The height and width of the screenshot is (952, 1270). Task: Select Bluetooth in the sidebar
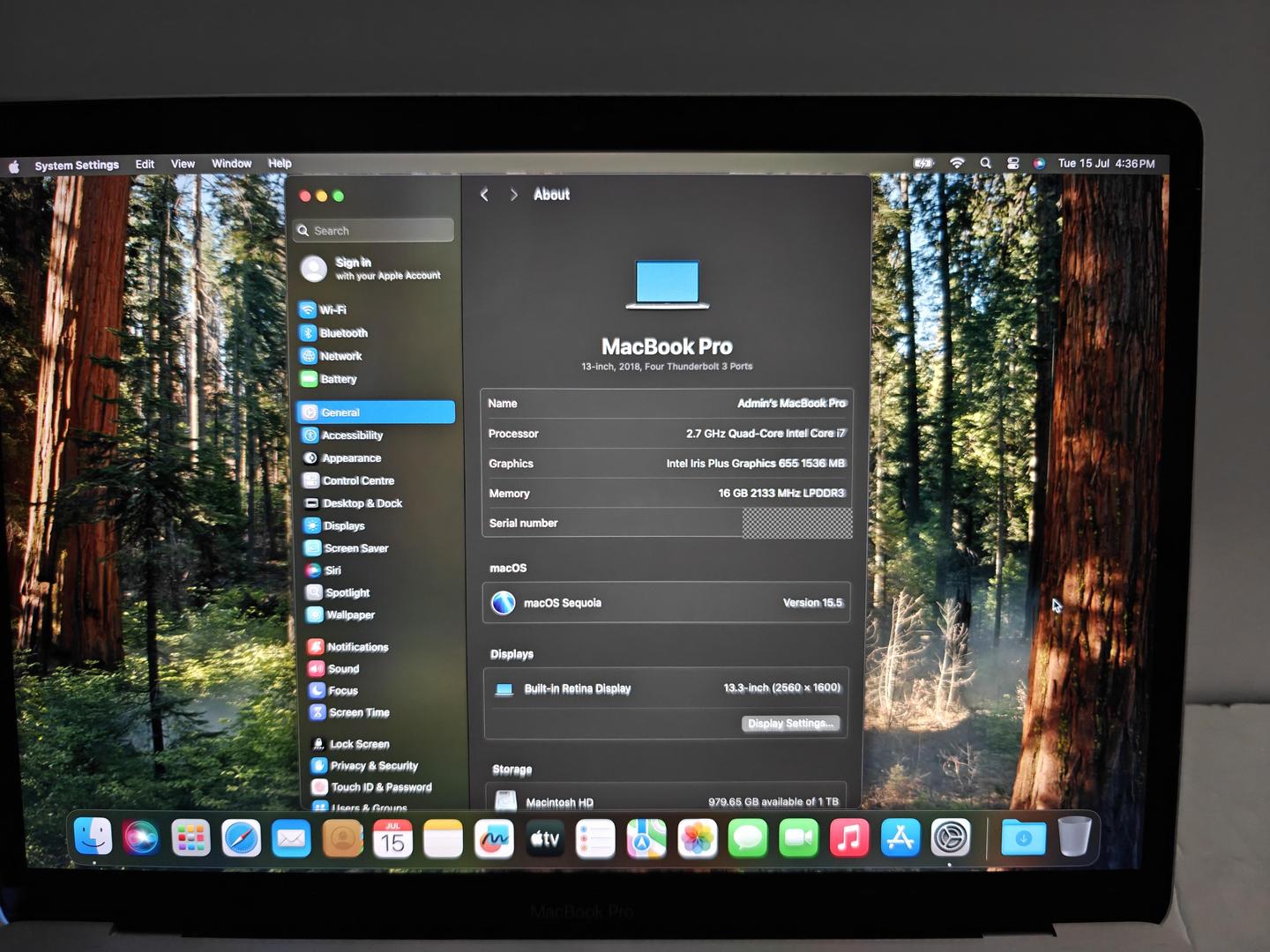point(343,333)
